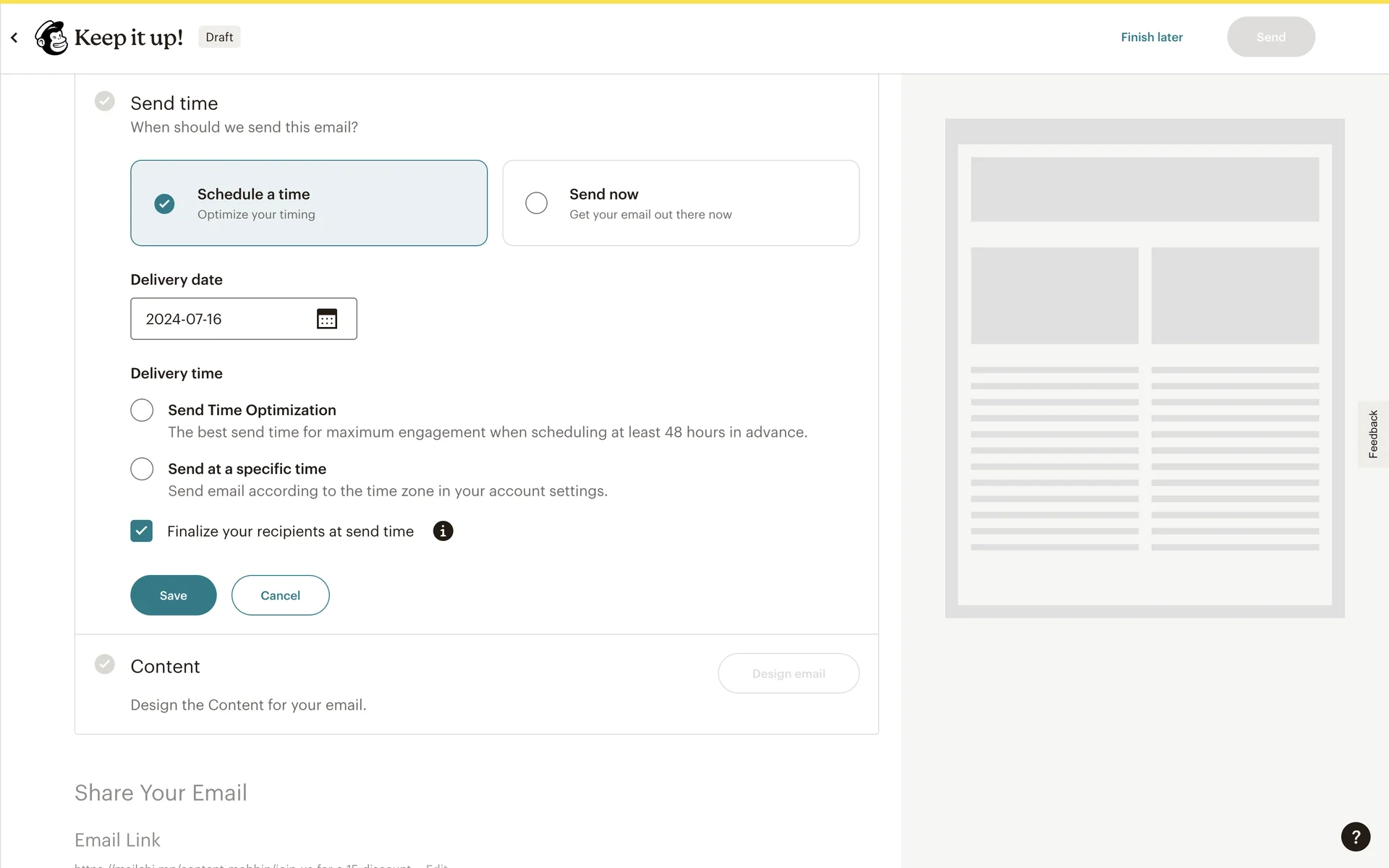Open the Feedback side tab

click(1372, 434)
